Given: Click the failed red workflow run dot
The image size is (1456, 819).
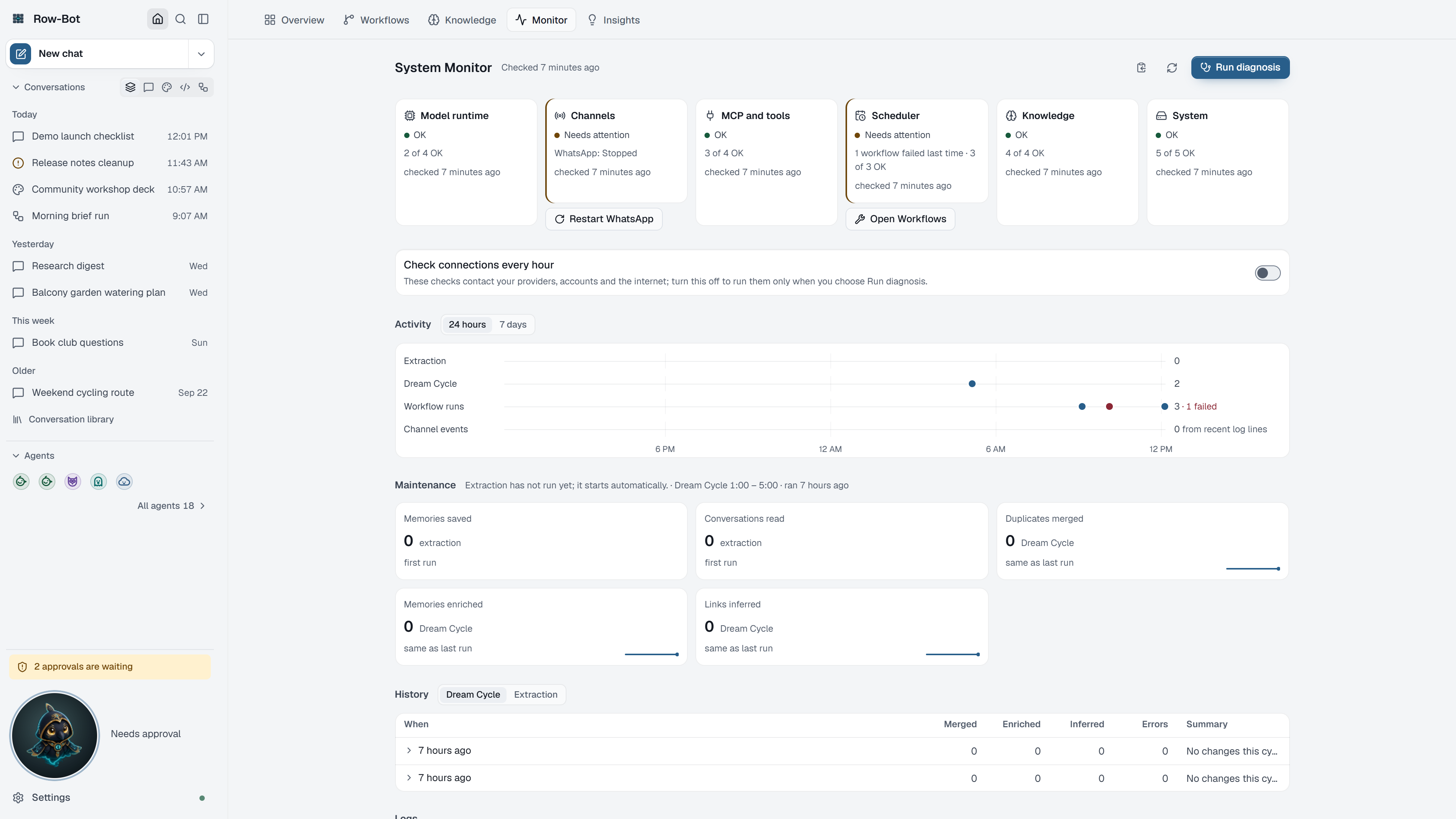Looking at the screenshot, I should [x=1109, y=406].
